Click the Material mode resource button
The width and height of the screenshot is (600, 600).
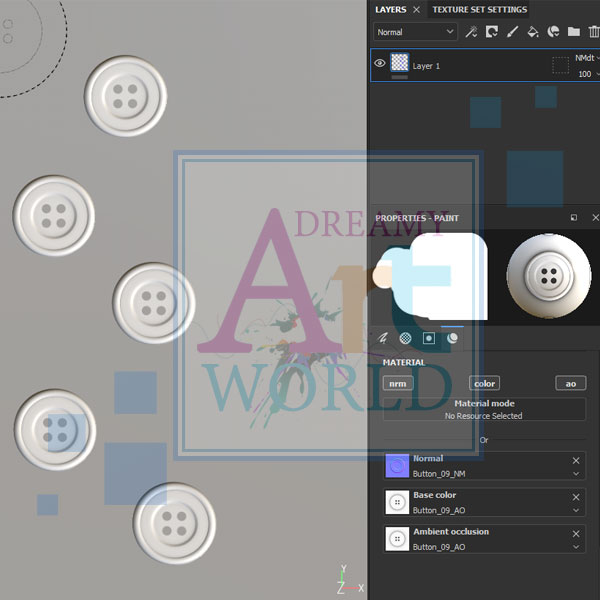[484, 409]
